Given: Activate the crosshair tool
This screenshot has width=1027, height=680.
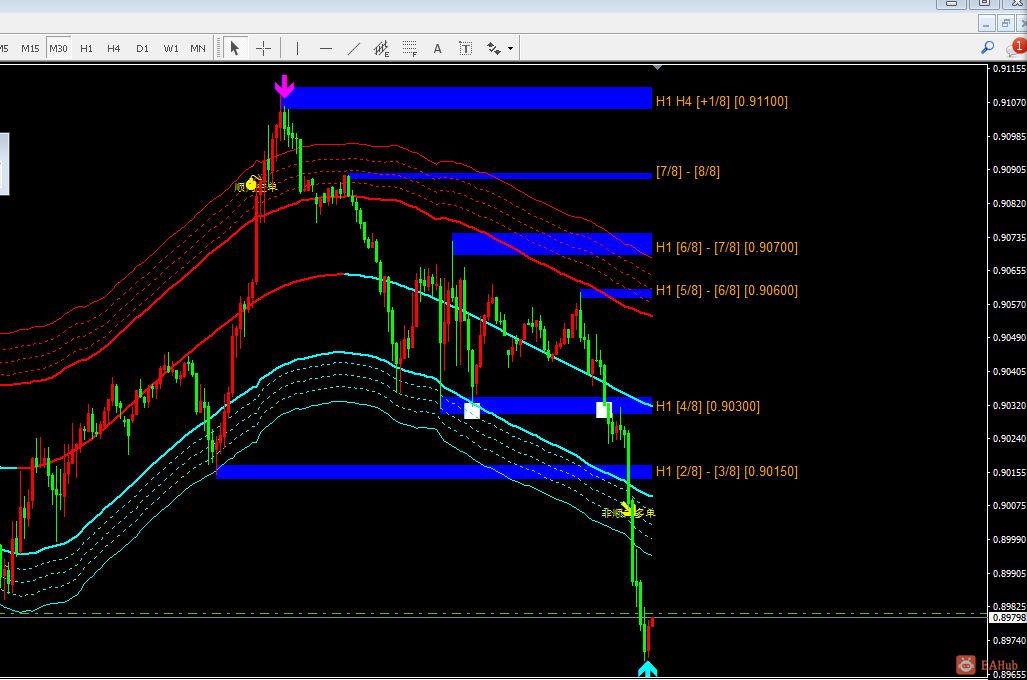Looking at the screenshot, I should click(263, 48).
